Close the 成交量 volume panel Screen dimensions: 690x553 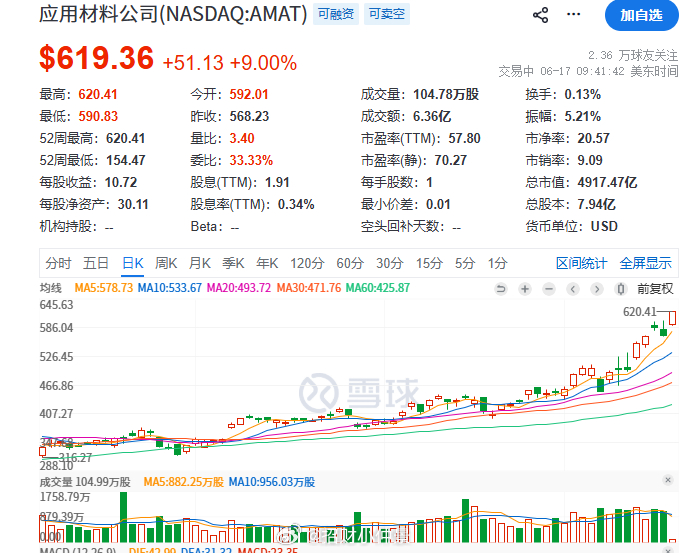pos(668,480)
